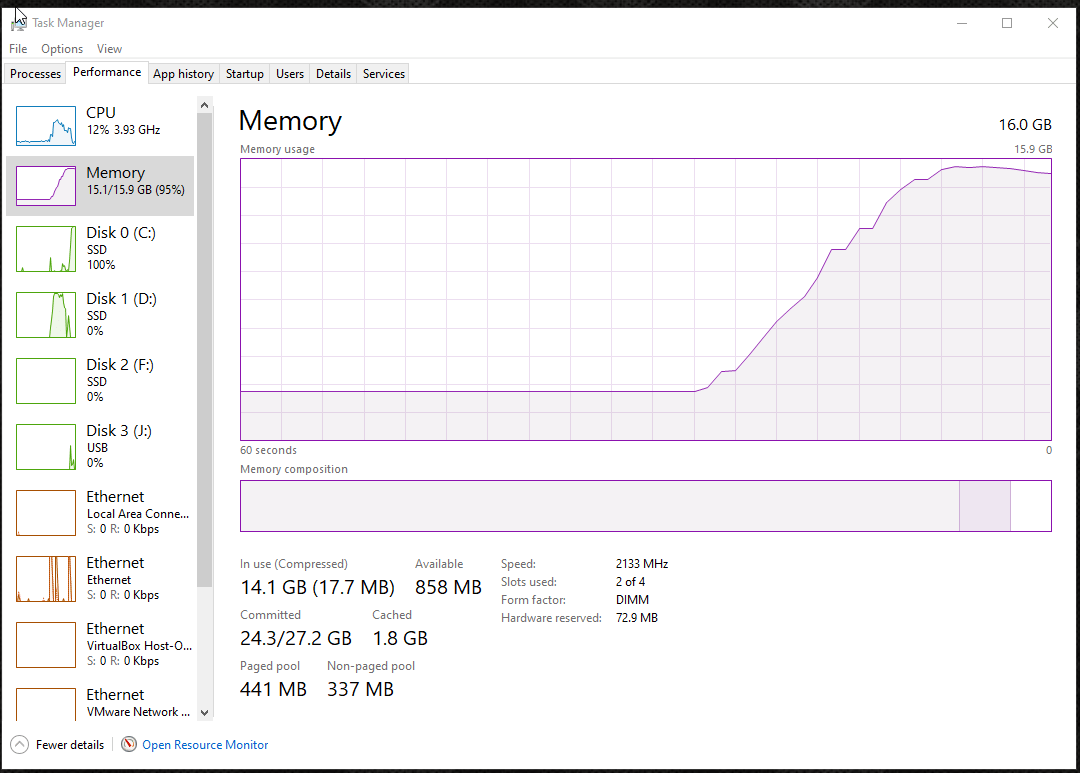Open the File menu
Screen dimensions: 1080x773
[18, 49]
